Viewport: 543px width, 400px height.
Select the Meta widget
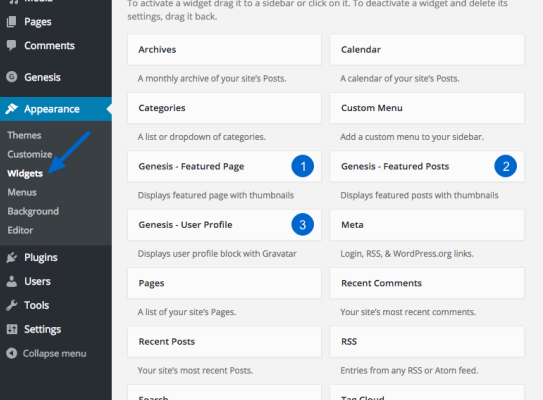point(427,225)
